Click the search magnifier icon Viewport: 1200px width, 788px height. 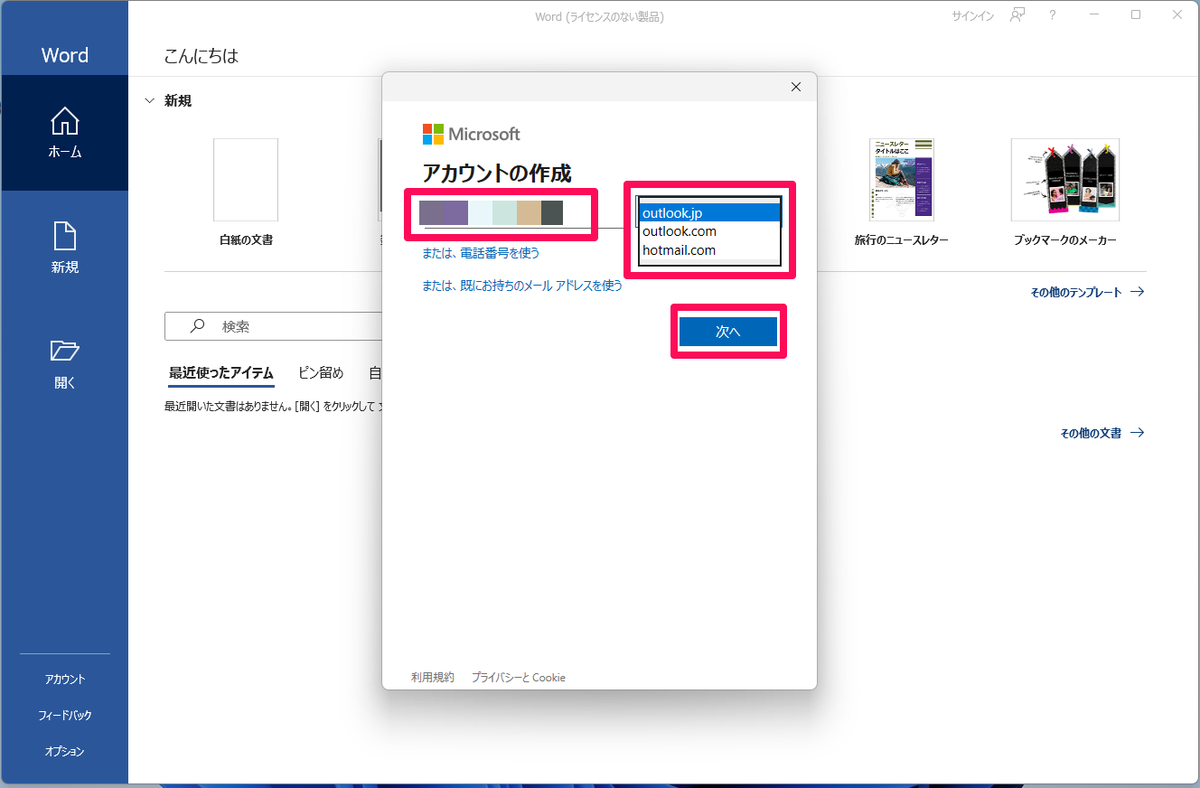tap(197, 326)
